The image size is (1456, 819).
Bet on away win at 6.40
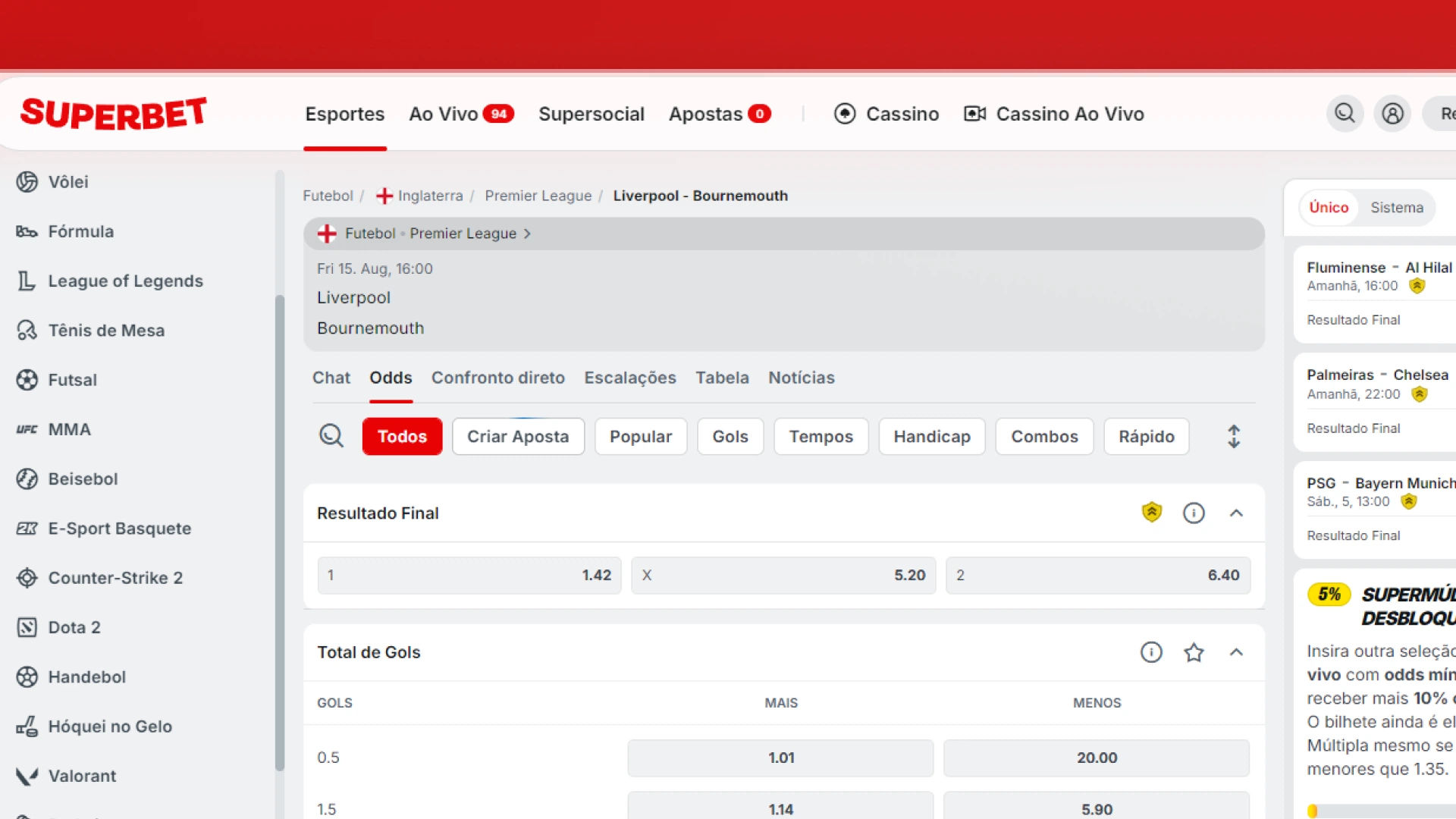click(x=1098, y=575)
